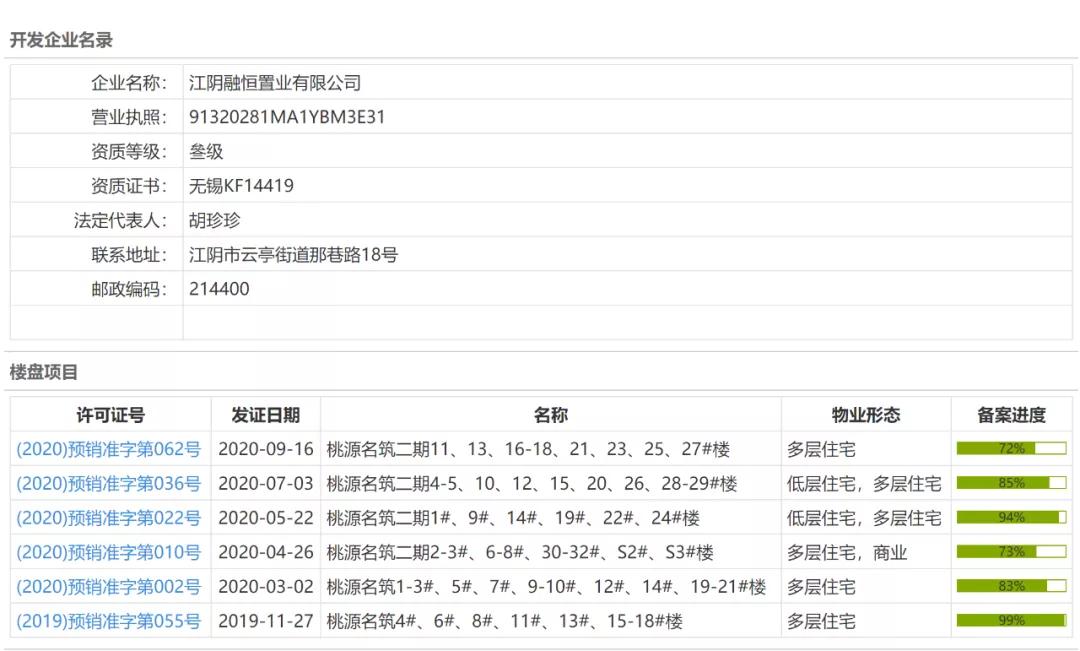Open permit link (2020)预销准字第010号
Image resolution: width=1080 pixels, height=651 pixels.
[108, 552]
